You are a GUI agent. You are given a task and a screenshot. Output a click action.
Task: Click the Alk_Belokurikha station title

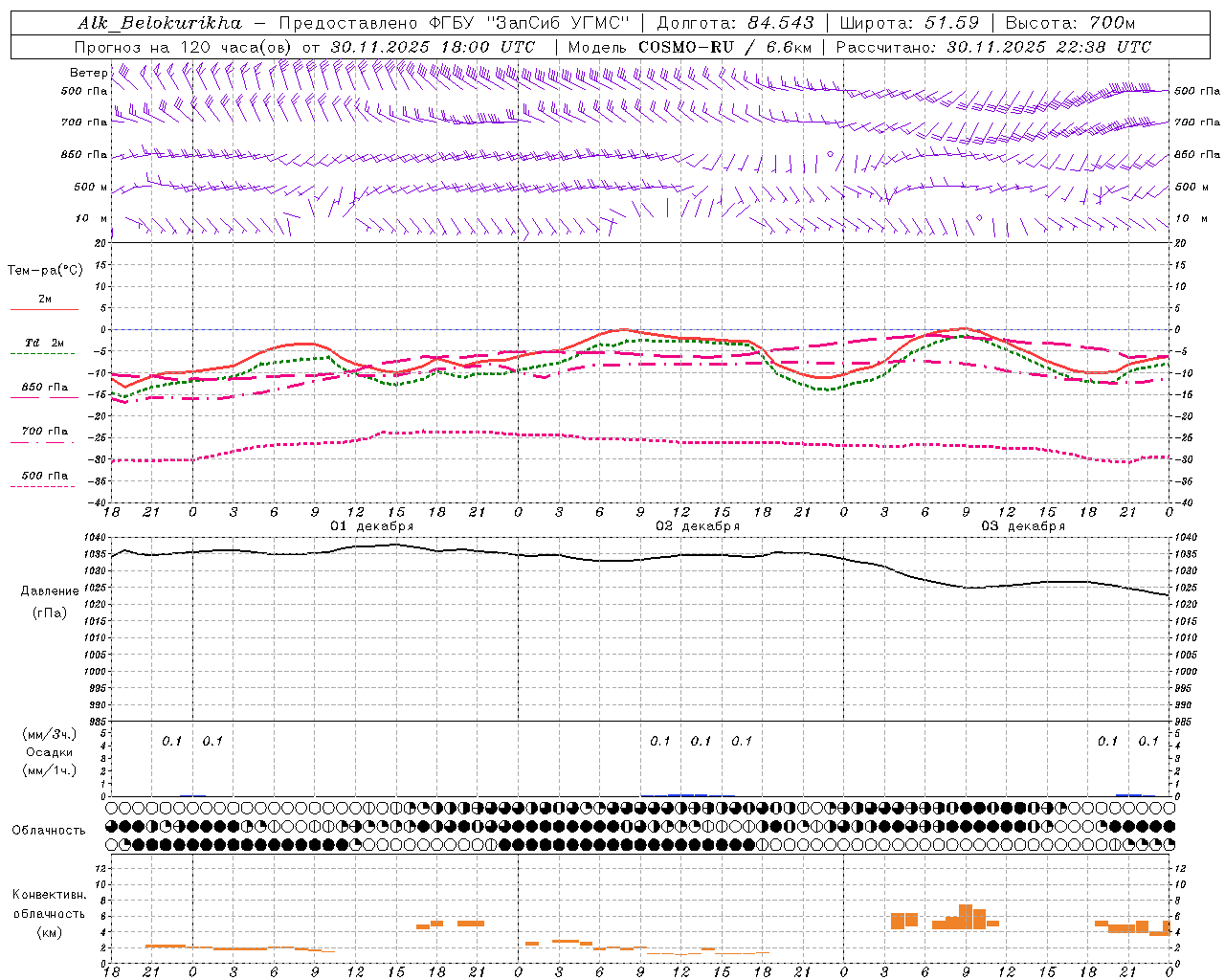click(161, 23)
